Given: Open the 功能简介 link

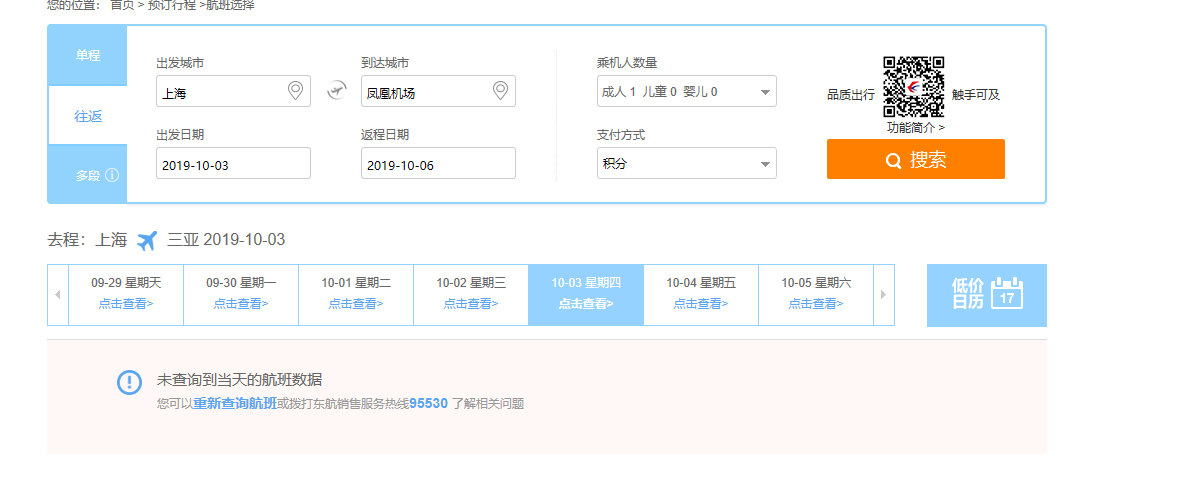Looking at the screenshot, I should (915, 128).
